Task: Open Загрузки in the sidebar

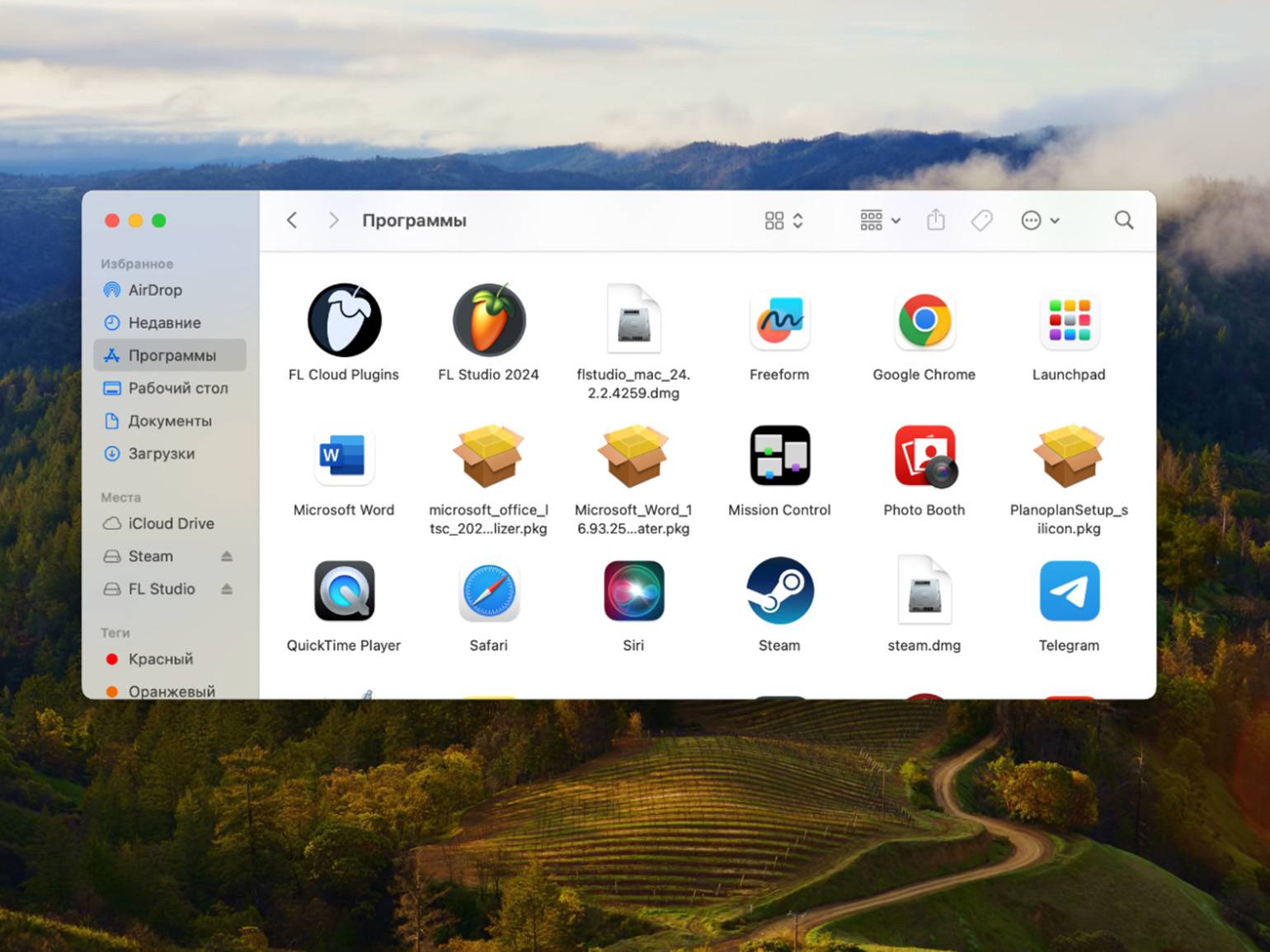Action: click(170, 453)
